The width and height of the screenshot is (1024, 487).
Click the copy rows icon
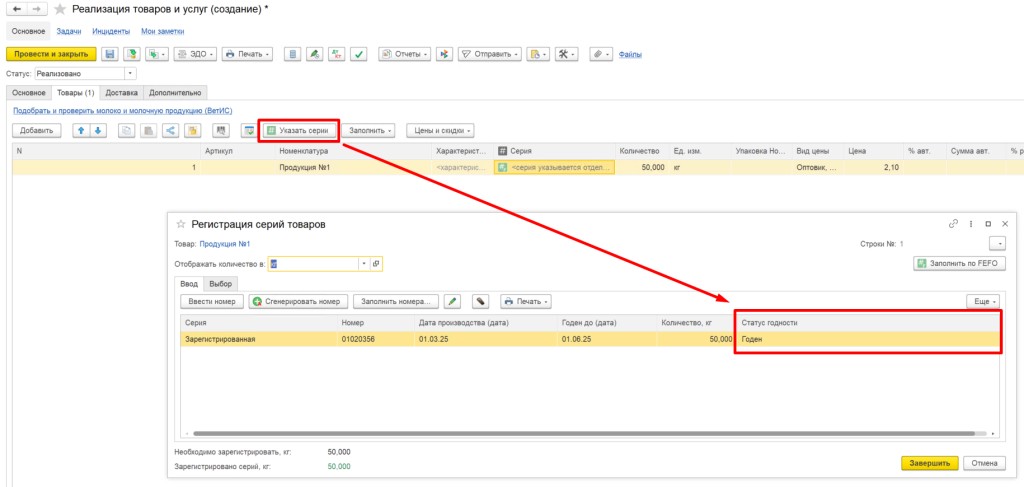point(126,131)
